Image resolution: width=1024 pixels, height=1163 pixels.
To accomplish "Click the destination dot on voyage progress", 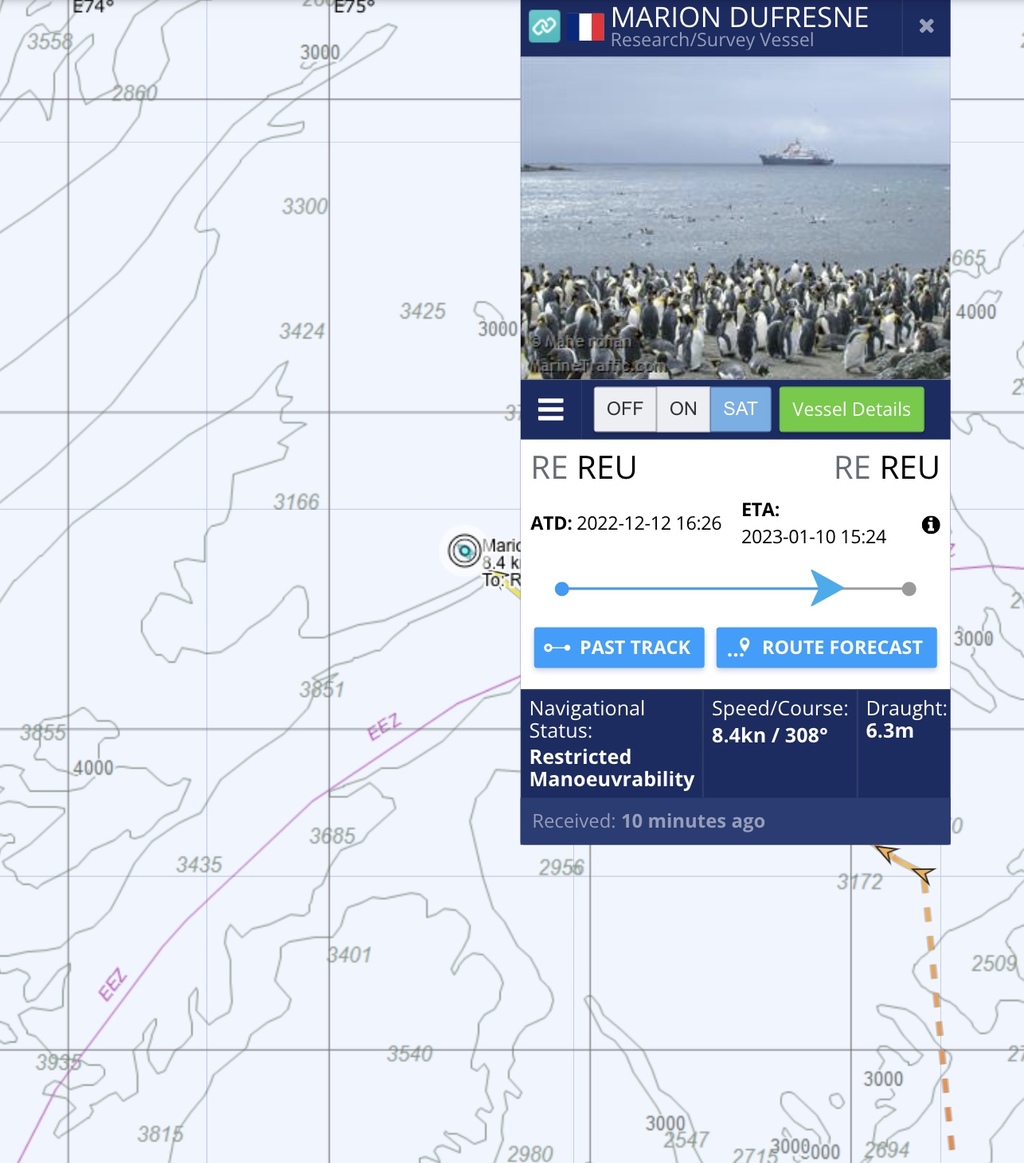I will pyautogui.click(x=909, y=589).
